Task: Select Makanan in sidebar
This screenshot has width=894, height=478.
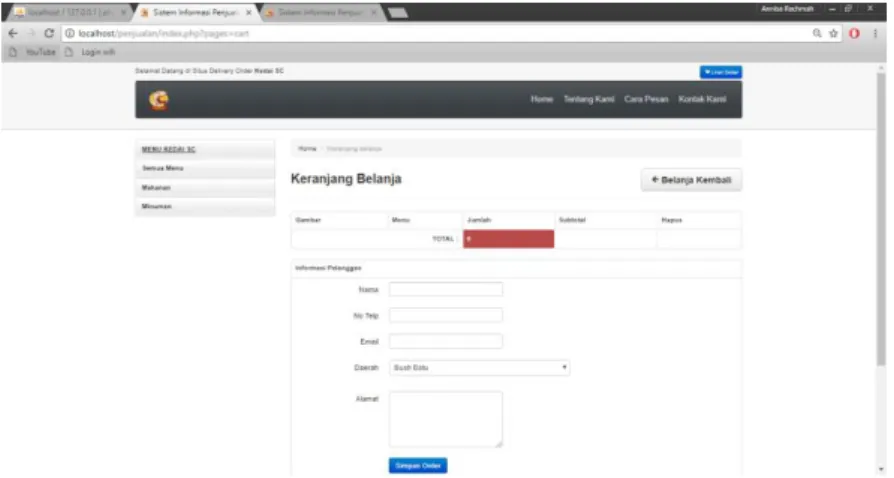Action: [x=205, y=188]
